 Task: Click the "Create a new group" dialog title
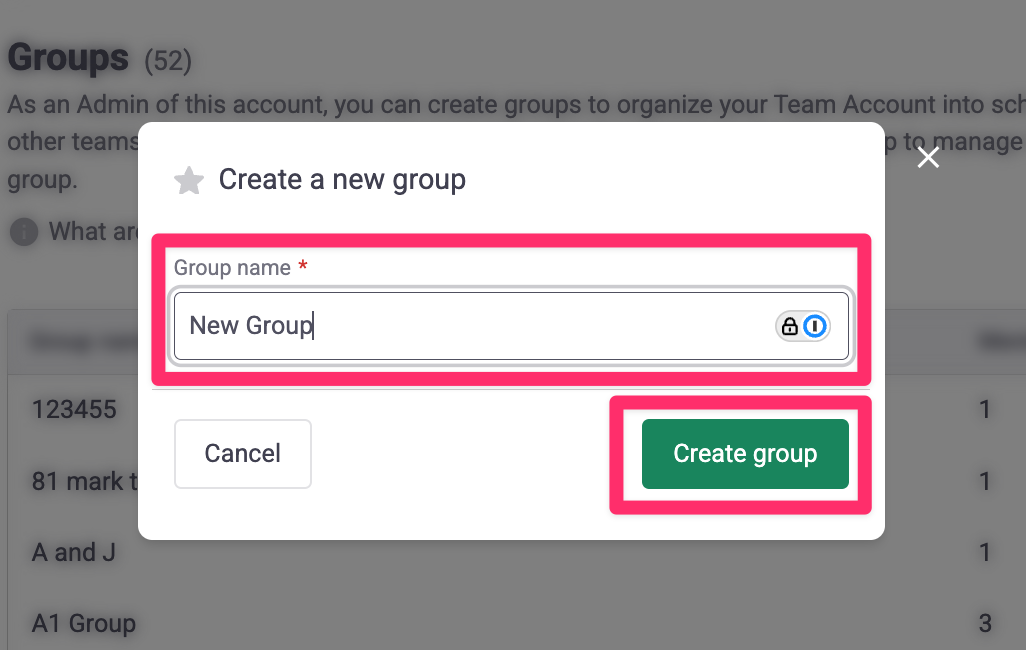[x=342, y=180]
